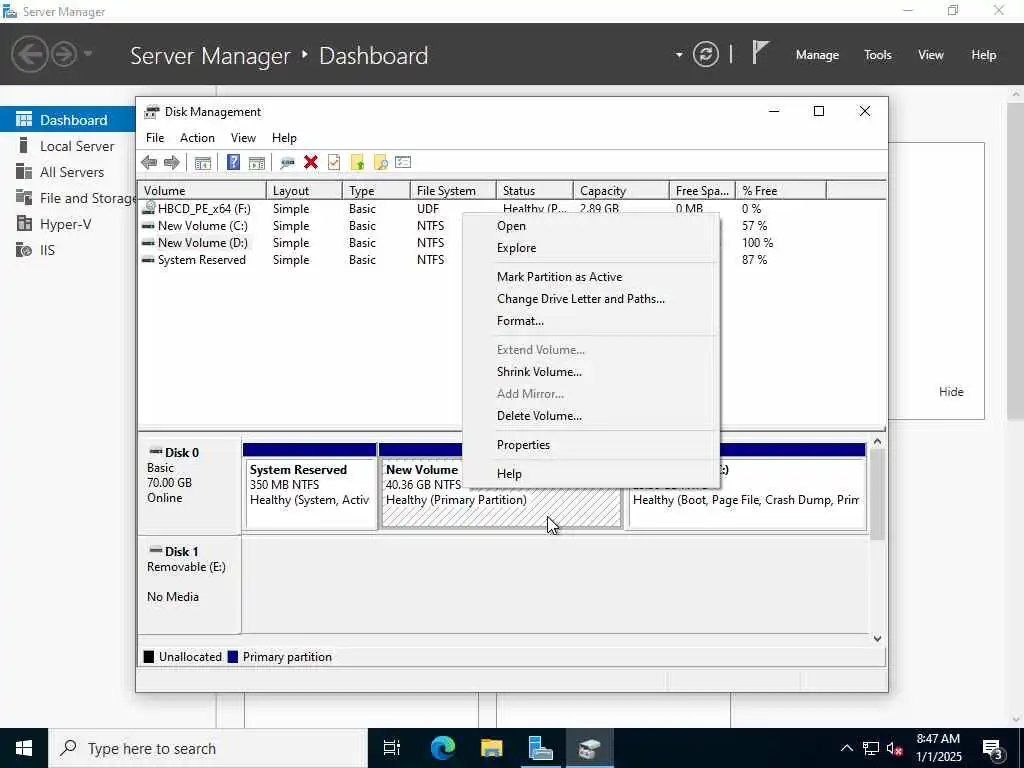This screenshot has width=1024, height=768.
Task: Click the Windows Start button
Action: tap(24, 748)
